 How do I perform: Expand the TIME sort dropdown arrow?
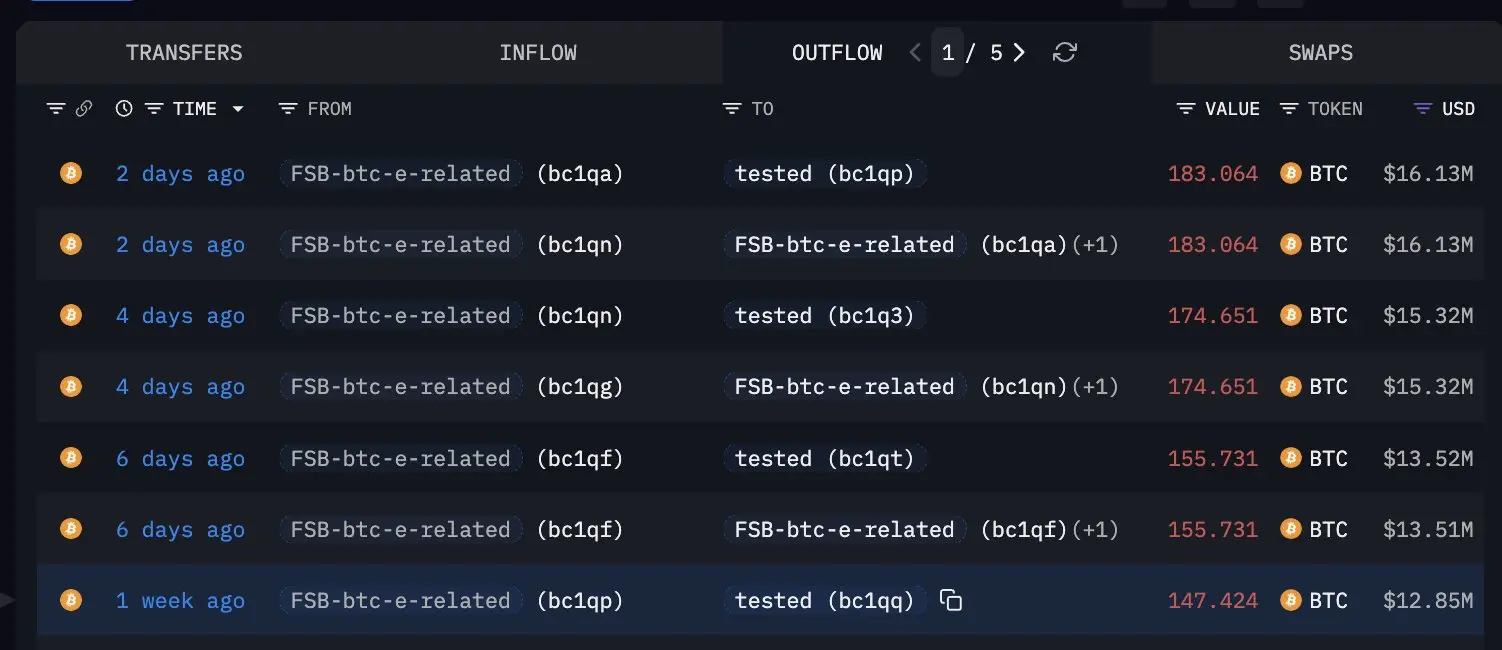click(x=238, y=109)
